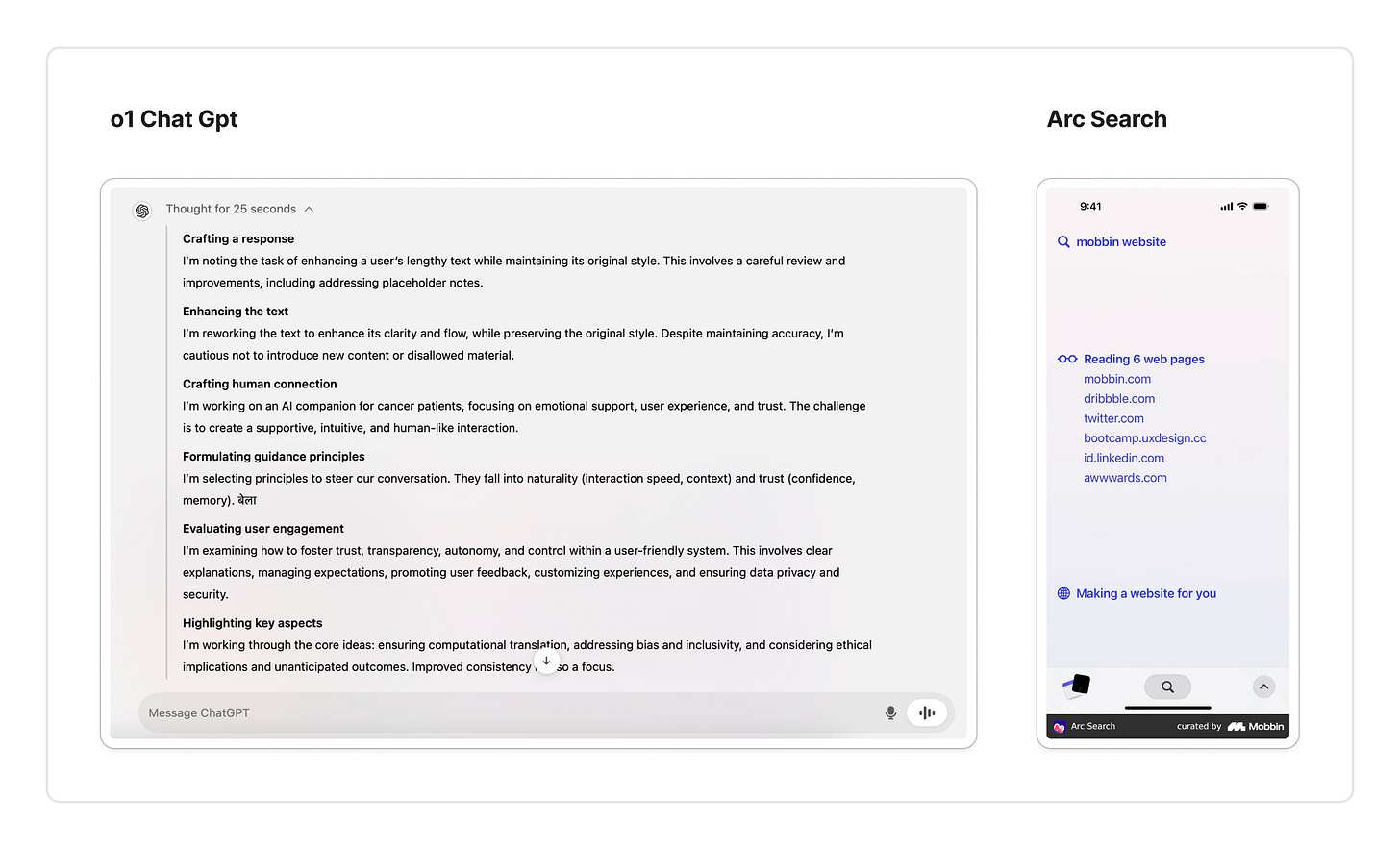
Task: Click the iPhone home indicator bar
Action: click(1168, 709)
